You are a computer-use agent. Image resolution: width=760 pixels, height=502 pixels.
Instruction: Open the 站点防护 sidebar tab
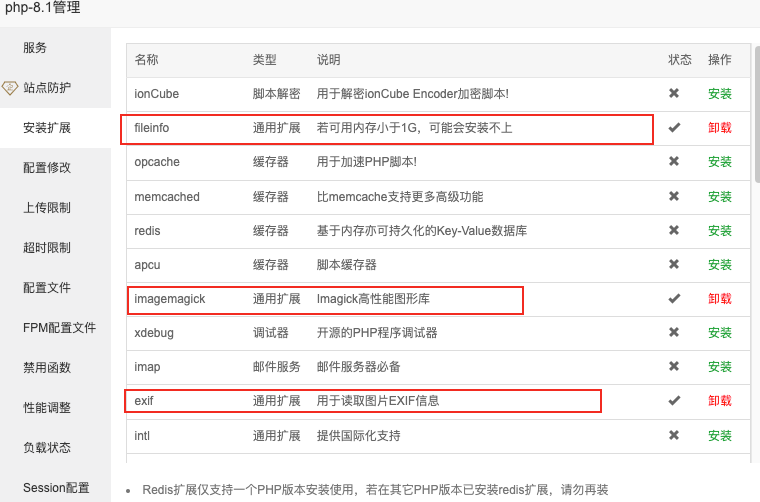(55, 88)
